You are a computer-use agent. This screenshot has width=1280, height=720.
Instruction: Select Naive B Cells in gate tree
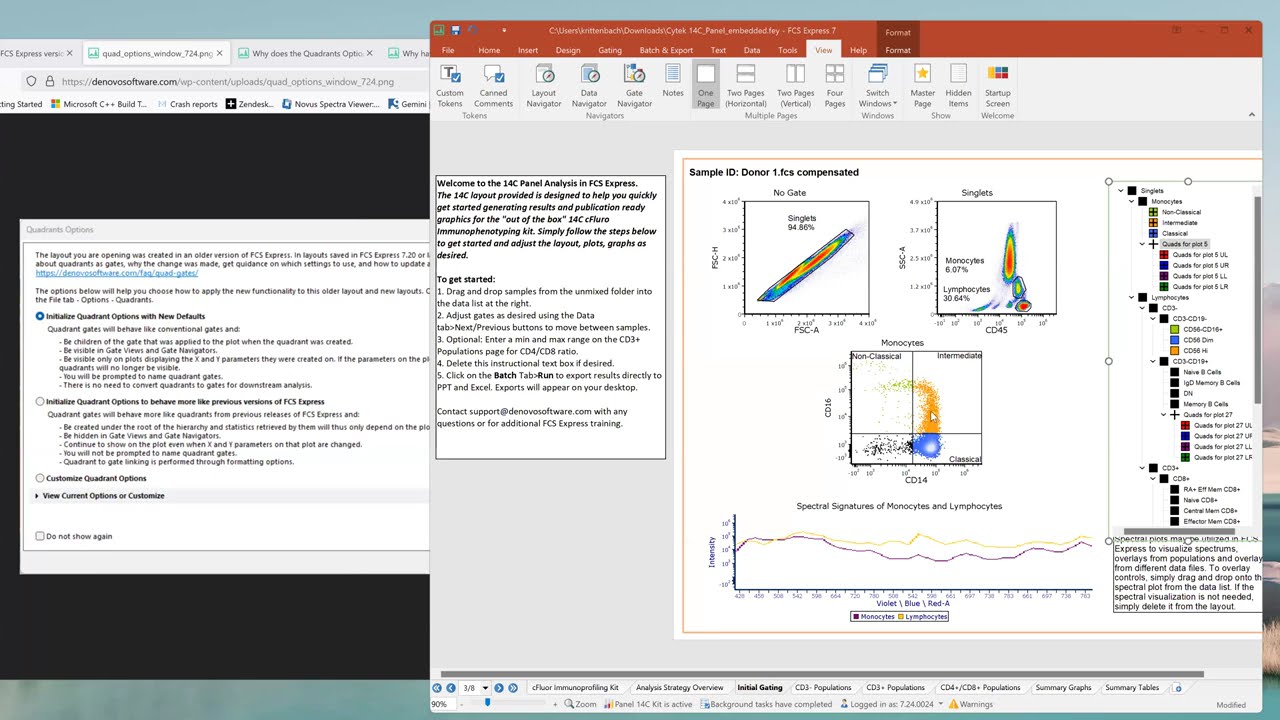[x=1201, y=372]
